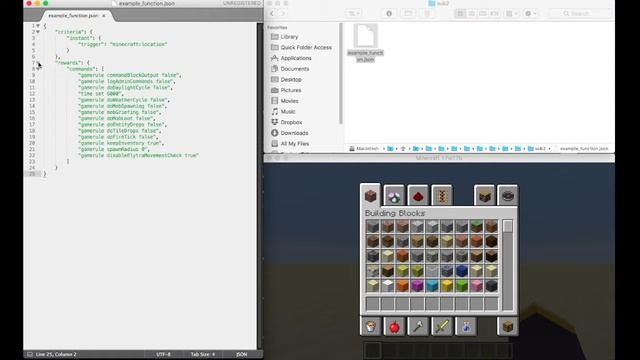
Task: Open the Brewing potion tab
Action: tap(466, 326)
